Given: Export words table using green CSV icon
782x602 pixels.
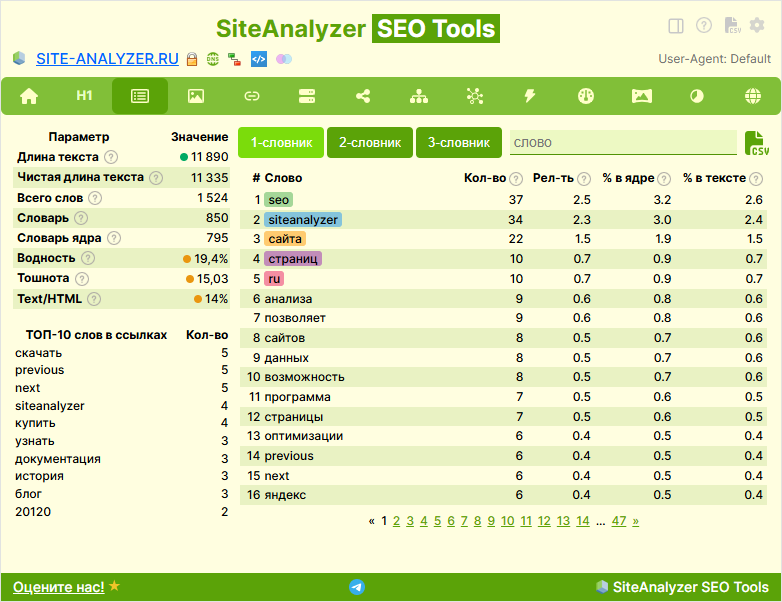Looking at the screenshot, I should (x=757, y=143).
